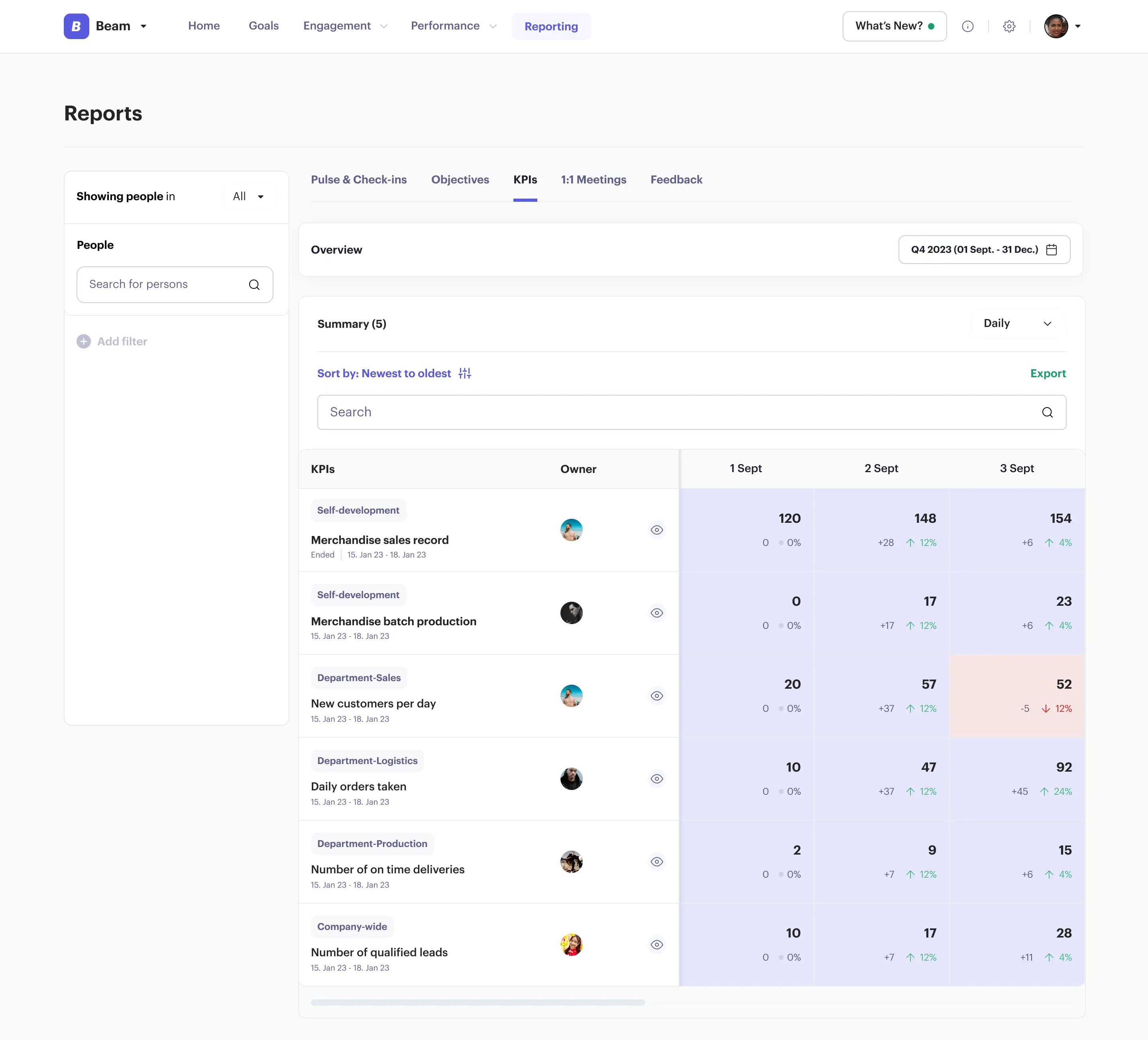This screenshot has width=1148, height=1040.
Task: Click owner avatar for Merchandise sales record
Action: pos(571,530)
